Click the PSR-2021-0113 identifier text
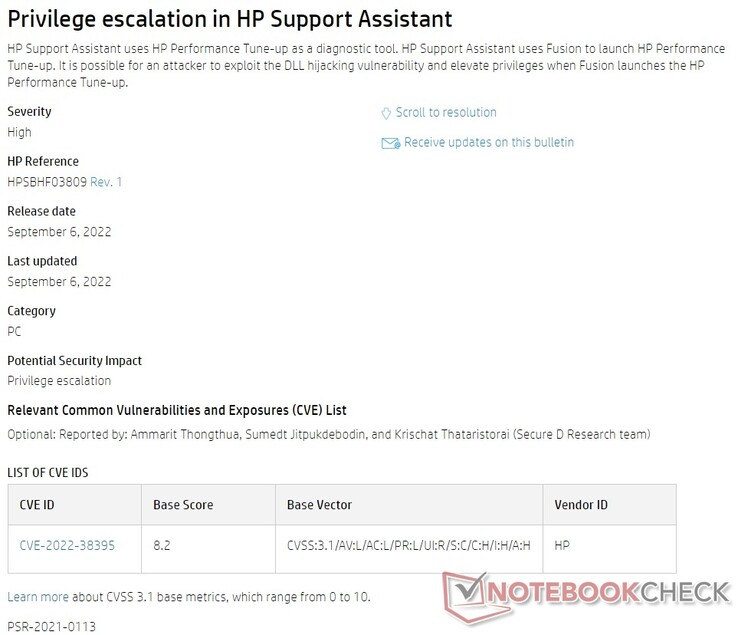This screenshot has width=738, height=635. click(51, 627)
